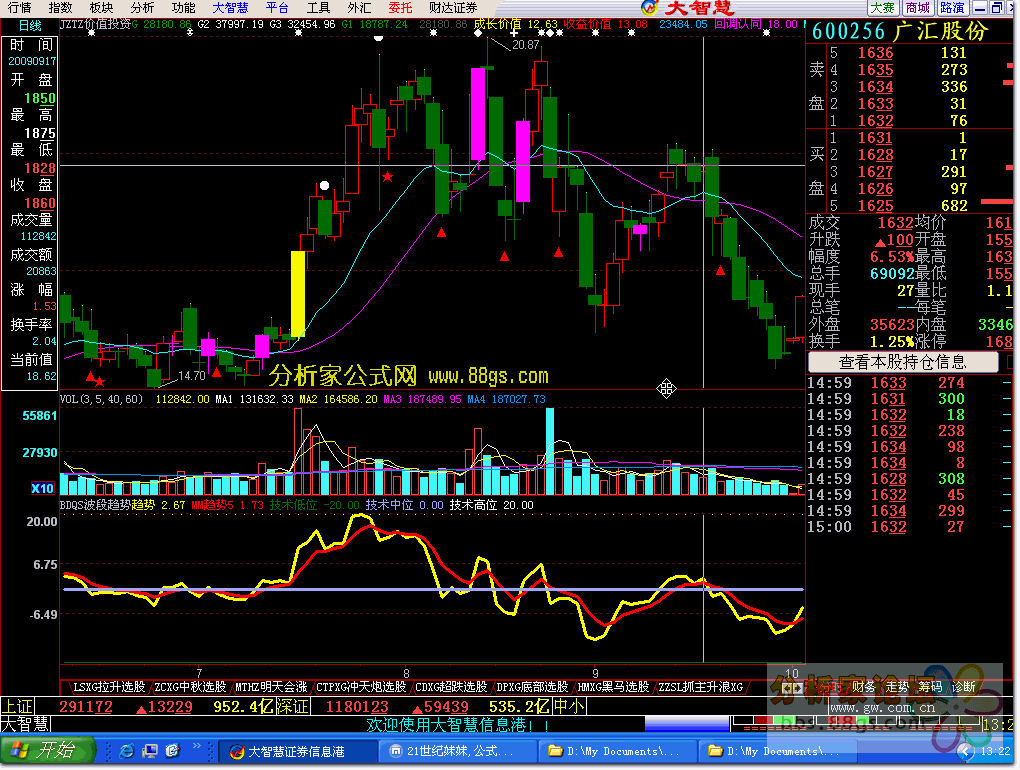Click the 路演 button in title bar
Screen dimensions: 1020x770
click(x=952, y=8)
